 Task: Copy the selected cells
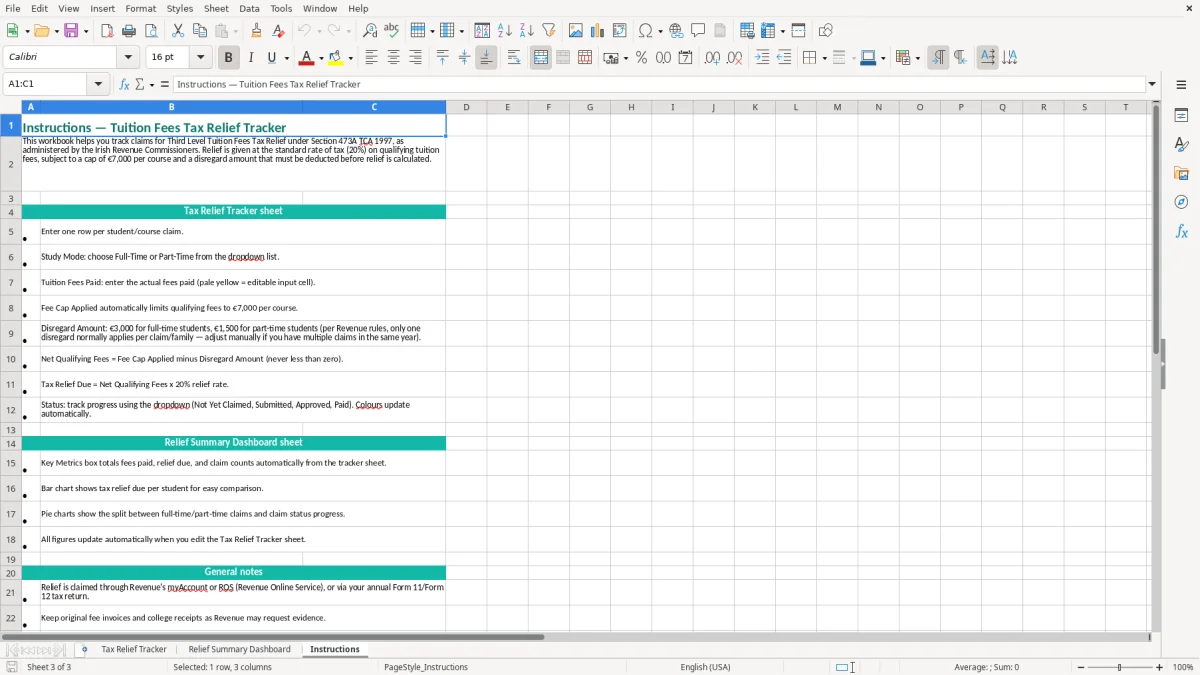pyautogui.click(x=200, y=31)
